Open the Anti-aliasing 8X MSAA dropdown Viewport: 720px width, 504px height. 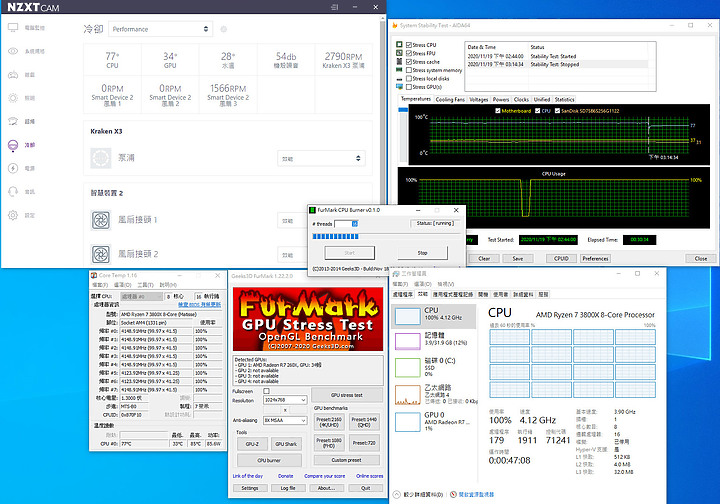[285, 420]
